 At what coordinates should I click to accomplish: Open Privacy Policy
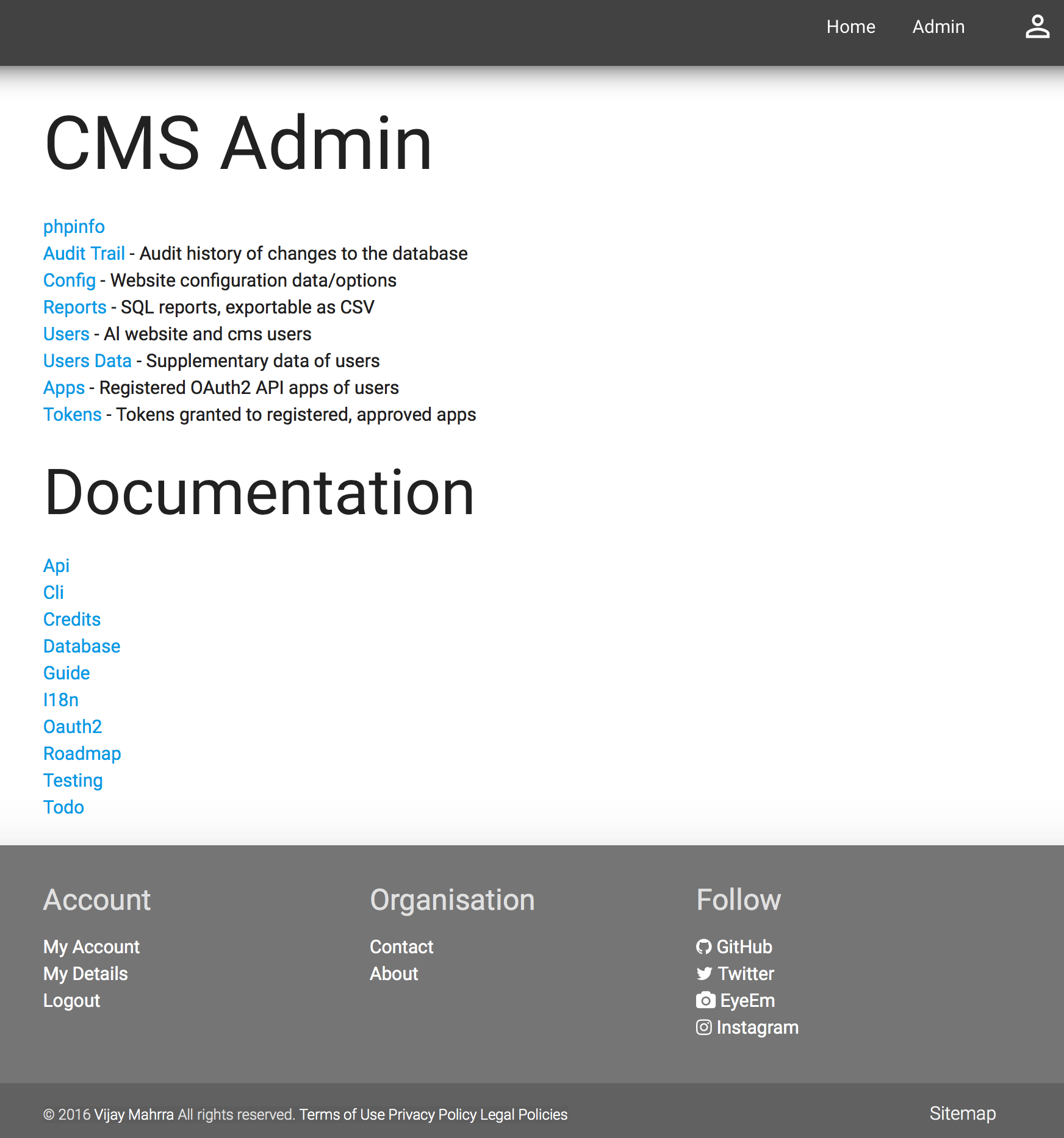pyautogui.click(x=432, y=1114)
